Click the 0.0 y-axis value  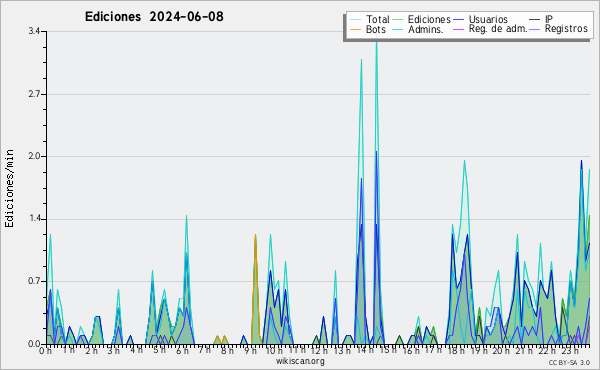tap(34, 344)
